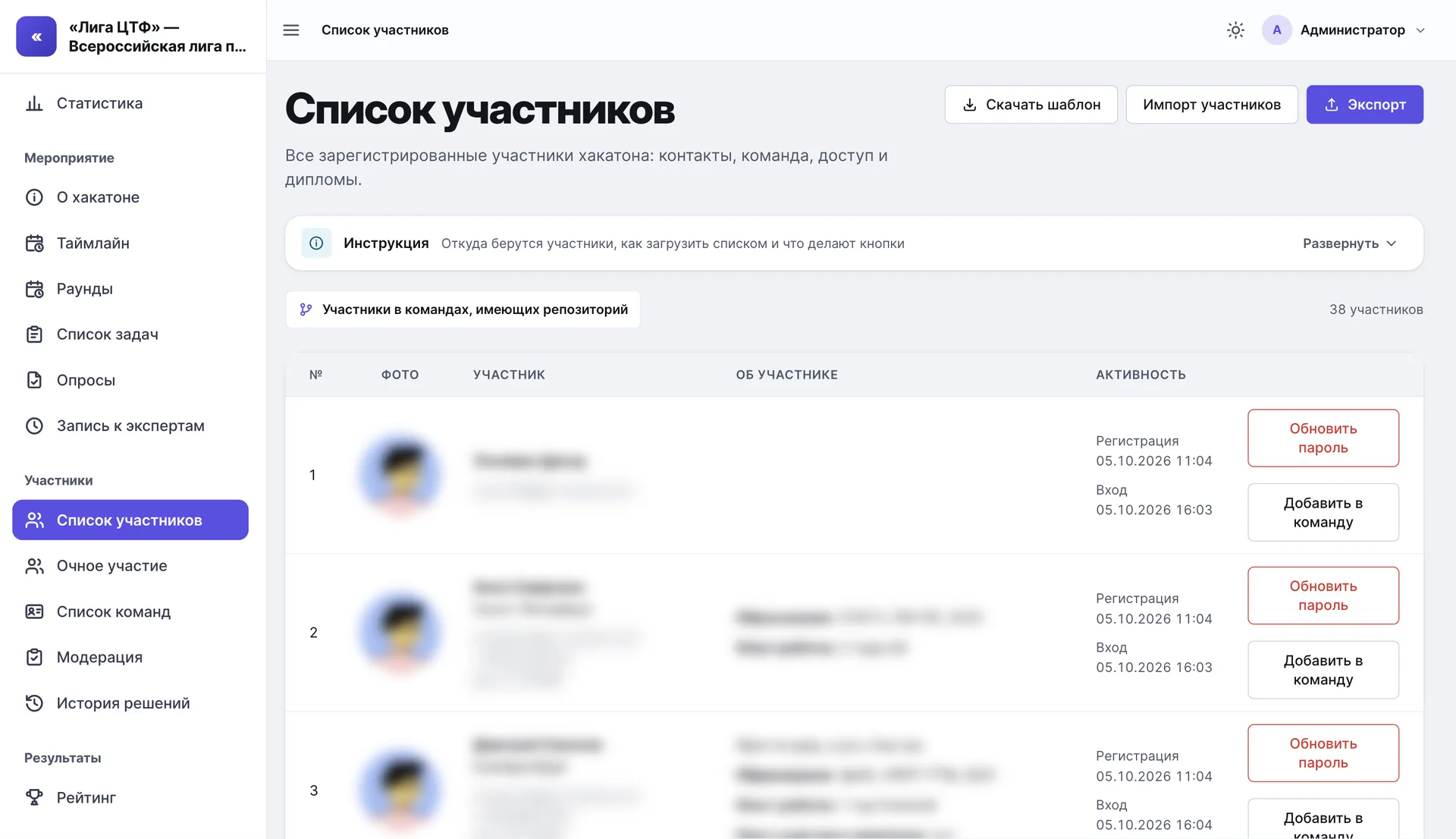This screenshot has width=1456, height=839.
Task: Click the clock icon beside Запись к экспертам
Action: [x=34, y=426]
